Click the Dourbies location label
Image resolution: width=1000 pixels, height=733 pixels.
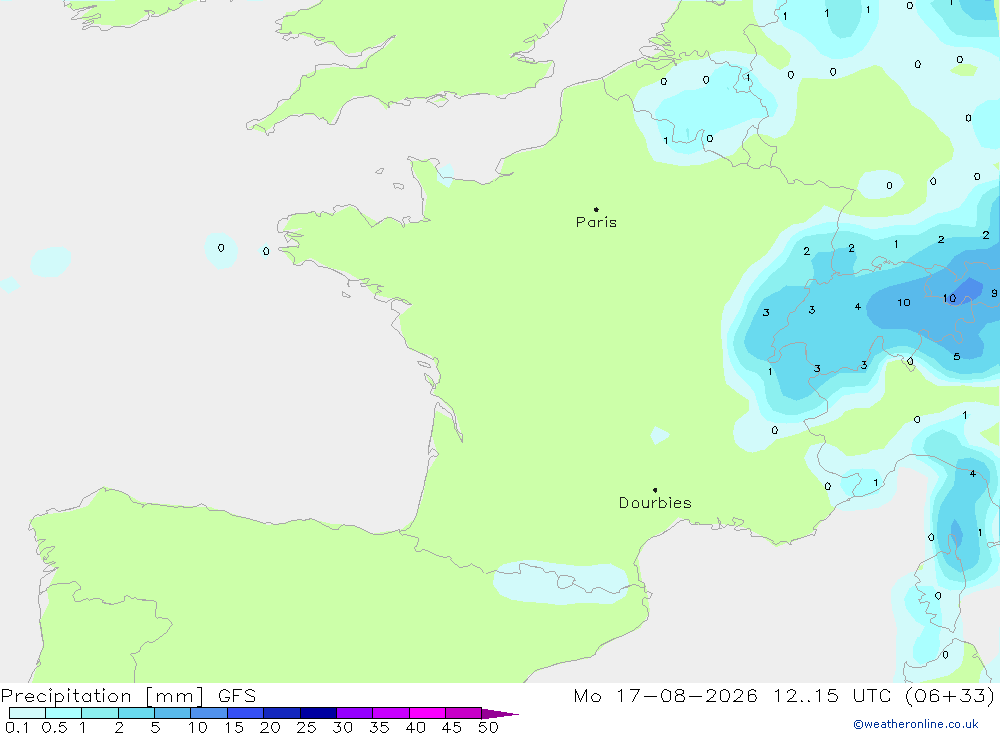[x=655, y=503]
